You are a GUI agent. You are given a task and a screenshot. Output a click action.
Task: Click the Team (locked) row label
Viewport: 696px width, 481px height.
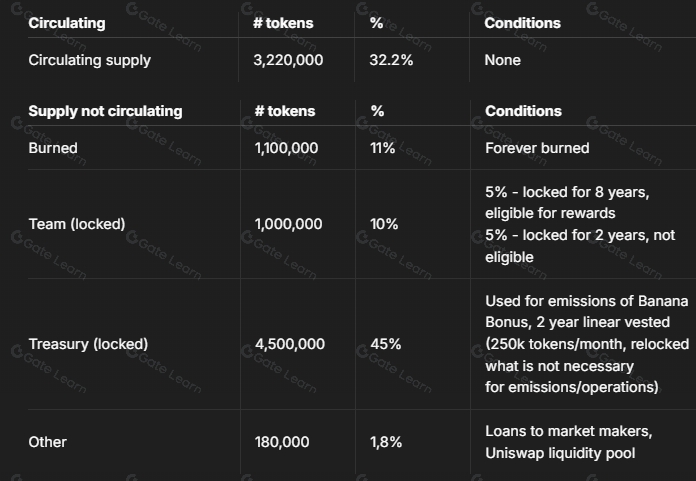click(77, 224)
